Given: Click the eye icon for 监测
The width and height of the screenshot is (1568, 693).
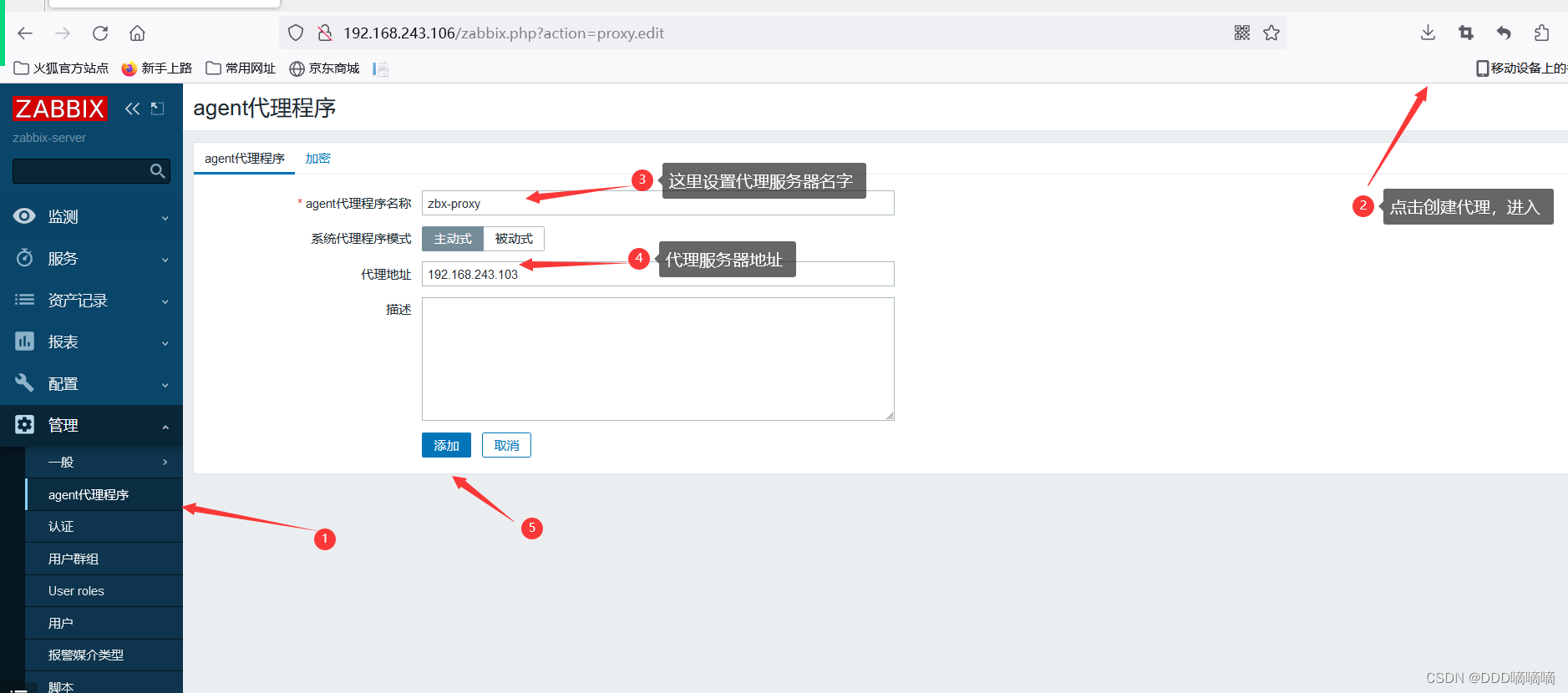Looking at the screenshot, I should (25, 216).
